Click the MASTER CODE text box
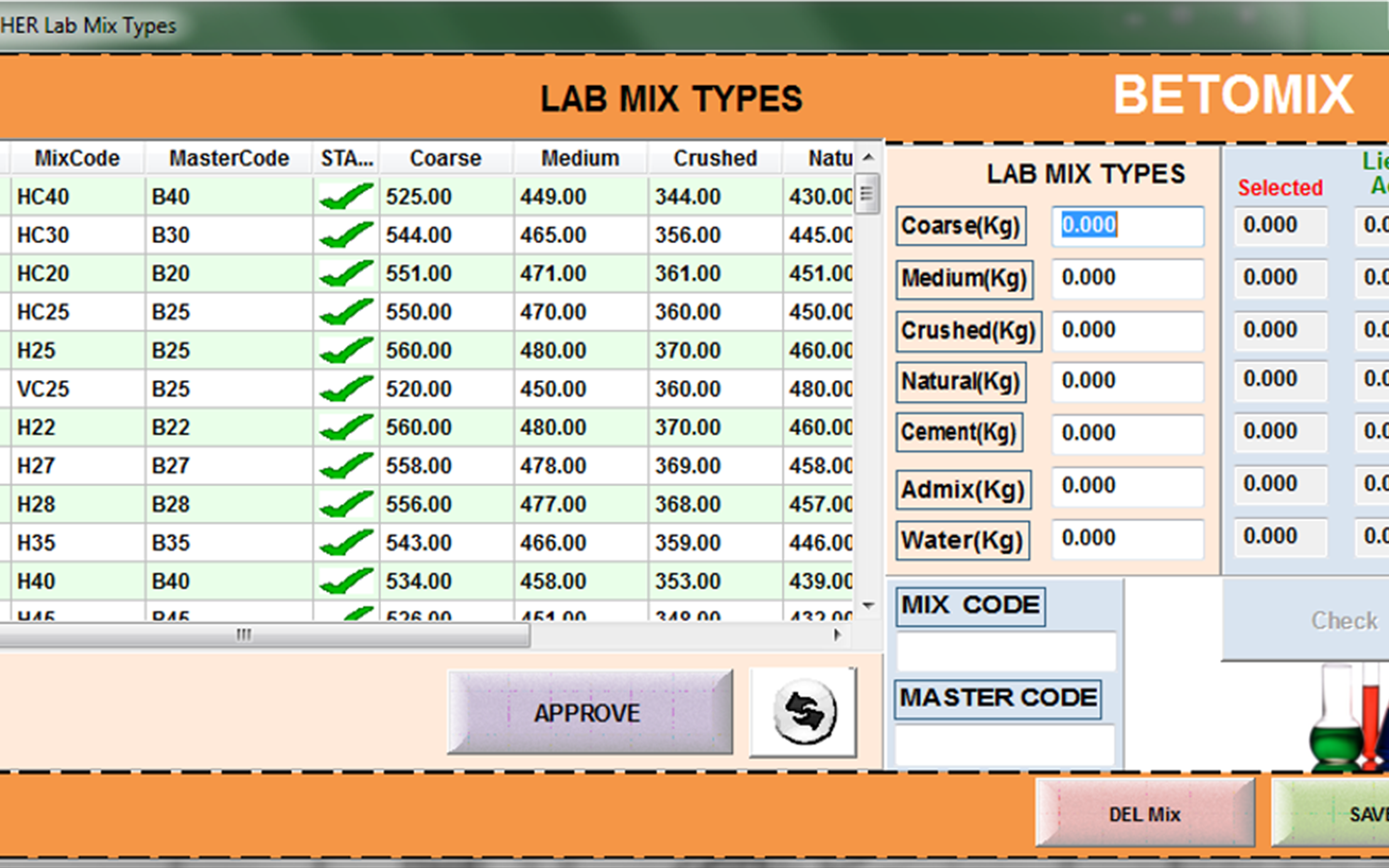Screen dimensions: 1389x868 [x=1004, y=745]
